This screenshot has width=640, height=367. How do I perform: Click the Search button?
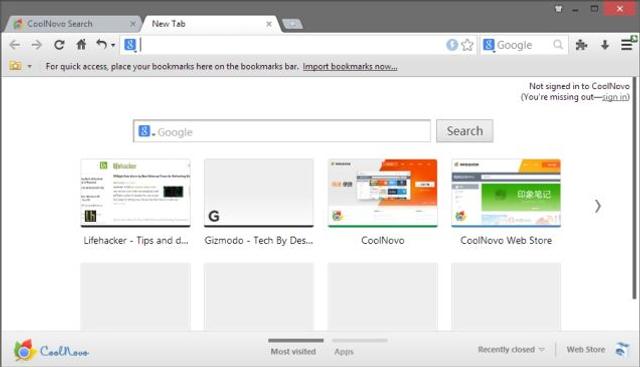(464, 131)
